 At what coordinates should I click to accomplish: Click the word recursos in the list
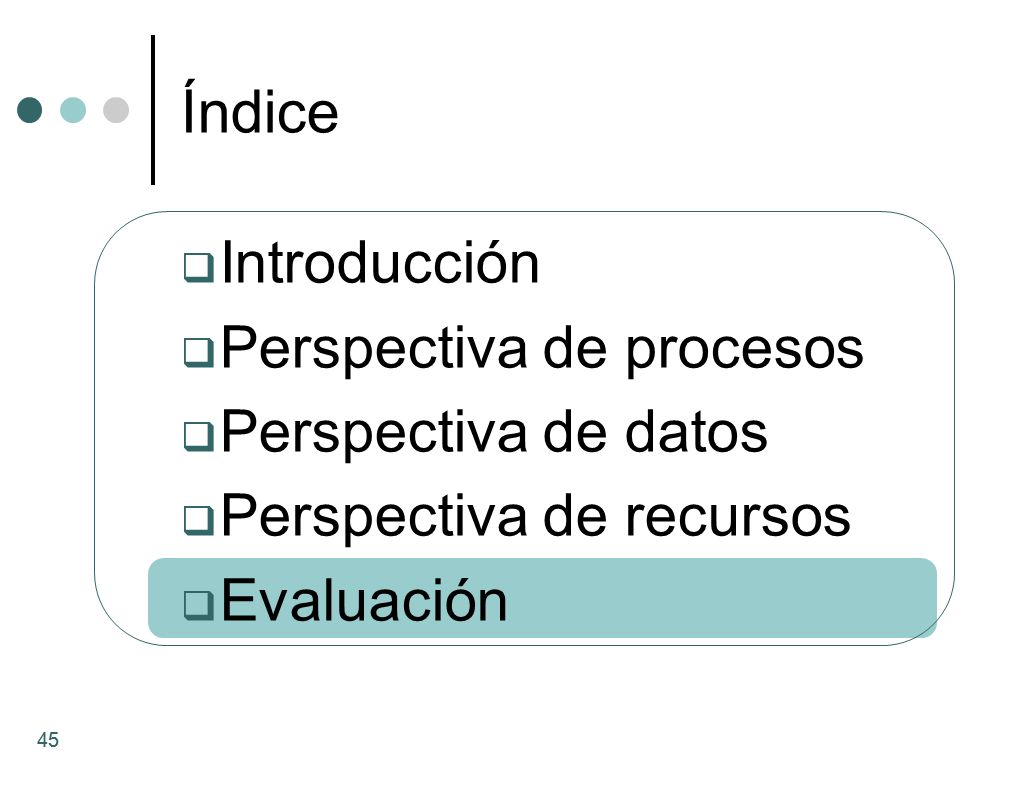(738, 518)
